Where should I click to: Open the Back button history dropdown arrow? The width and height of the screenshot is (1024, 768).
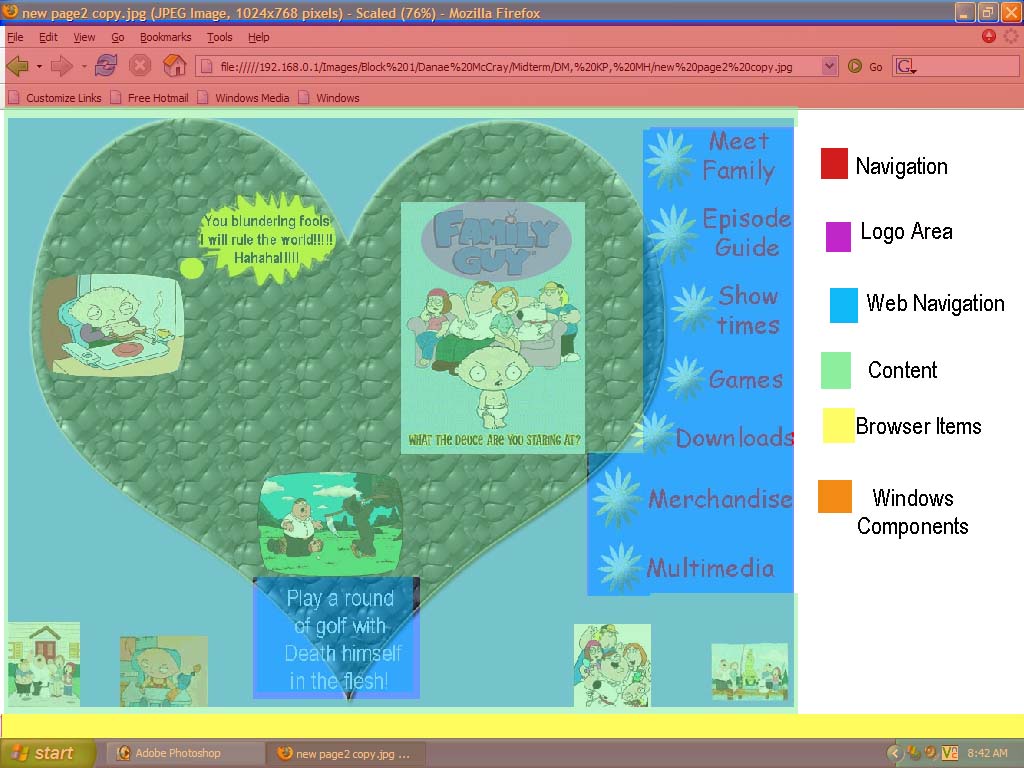(x=39, y=67)
